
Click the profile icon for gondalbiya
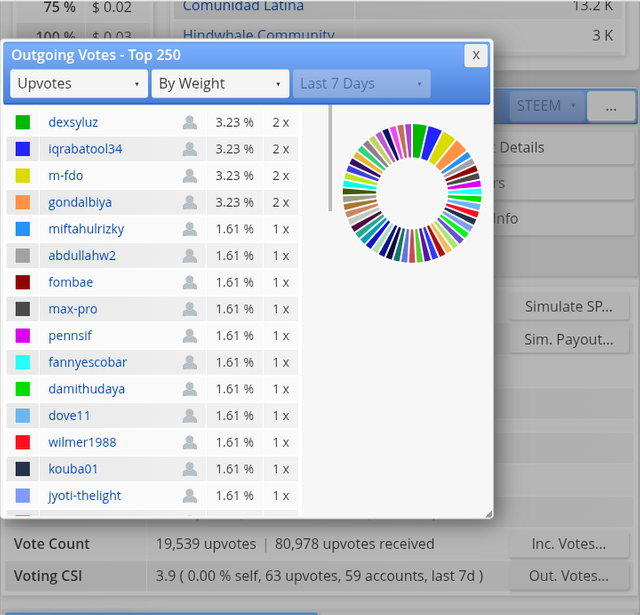190,202
